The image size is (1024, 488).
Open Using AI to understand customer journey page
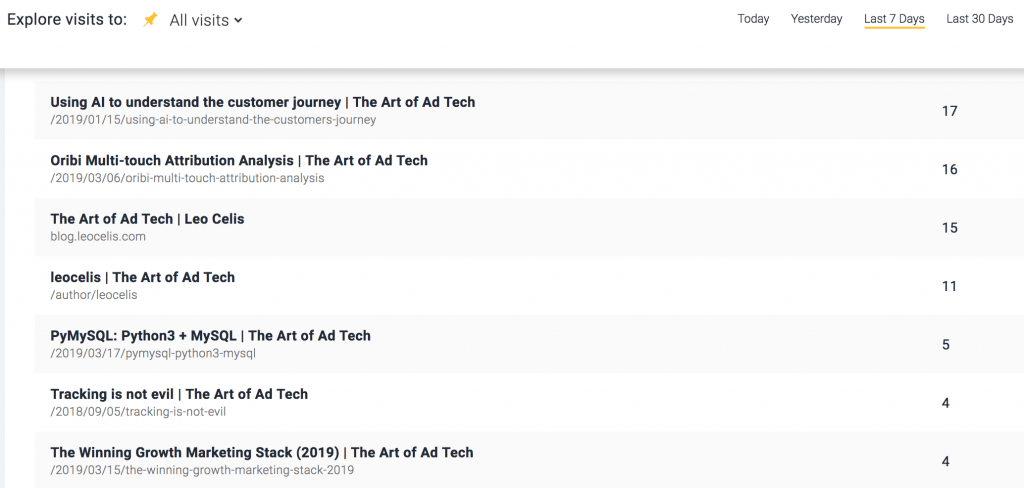(x=529, y=110)
